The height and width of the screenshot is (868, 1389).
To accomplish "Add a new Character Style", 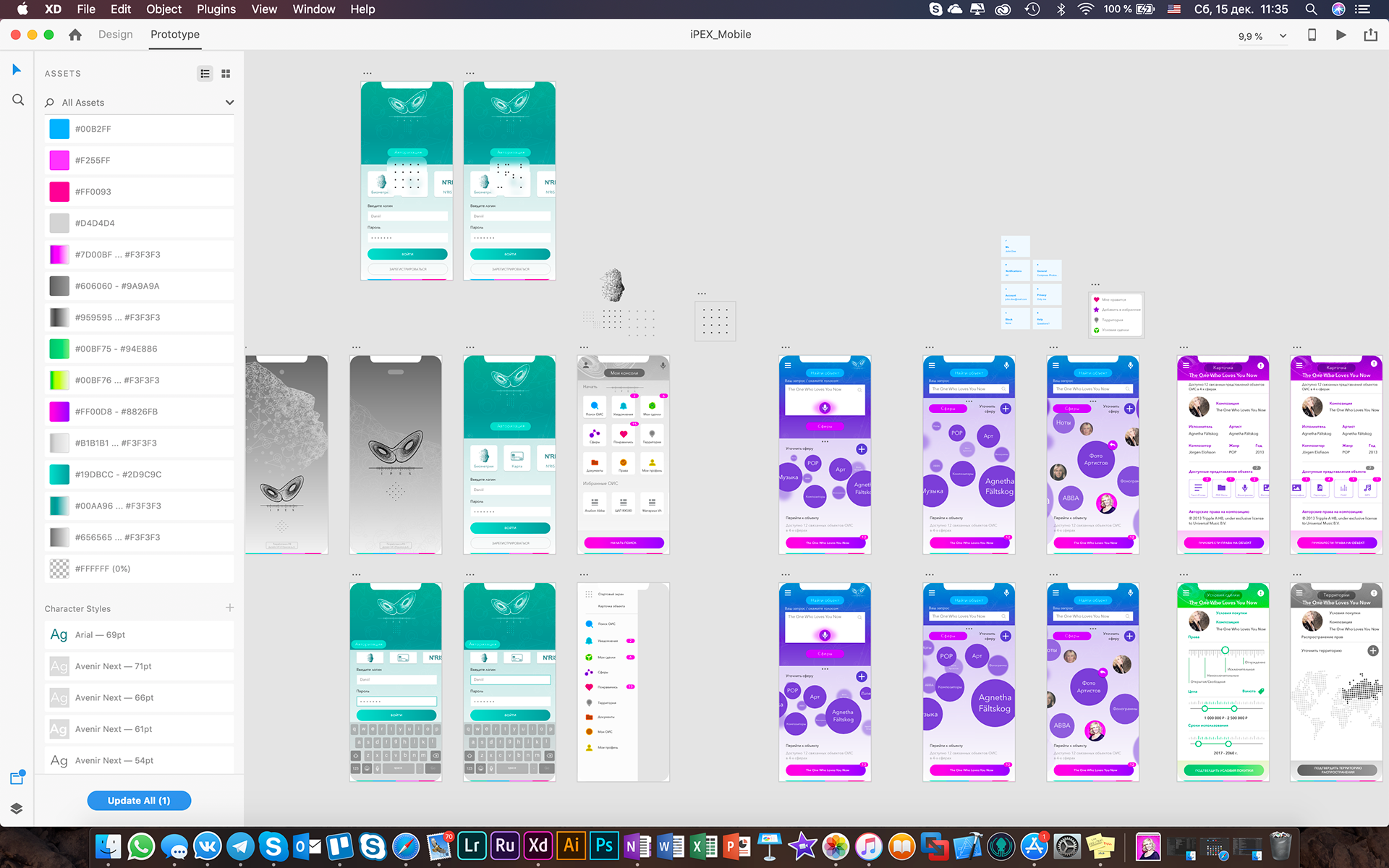I will coord(229,608).
